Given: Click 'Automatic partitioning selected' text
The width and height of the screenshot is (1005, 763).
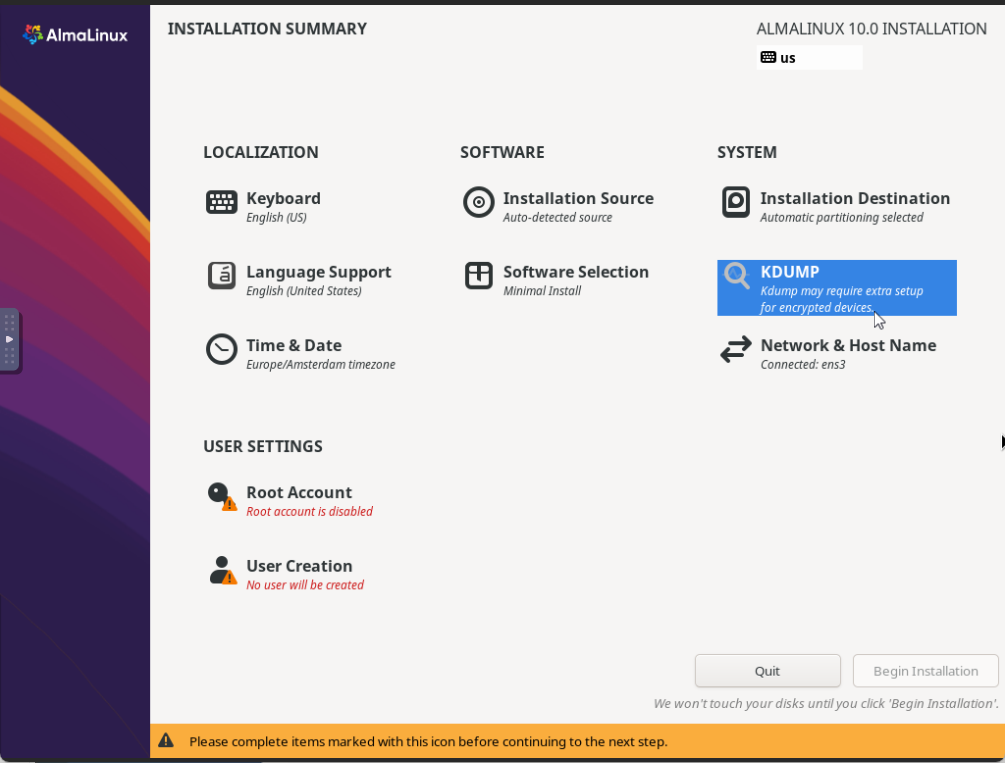Looking at the screenshot, I should pyautogui.click(x=842, y=217).
